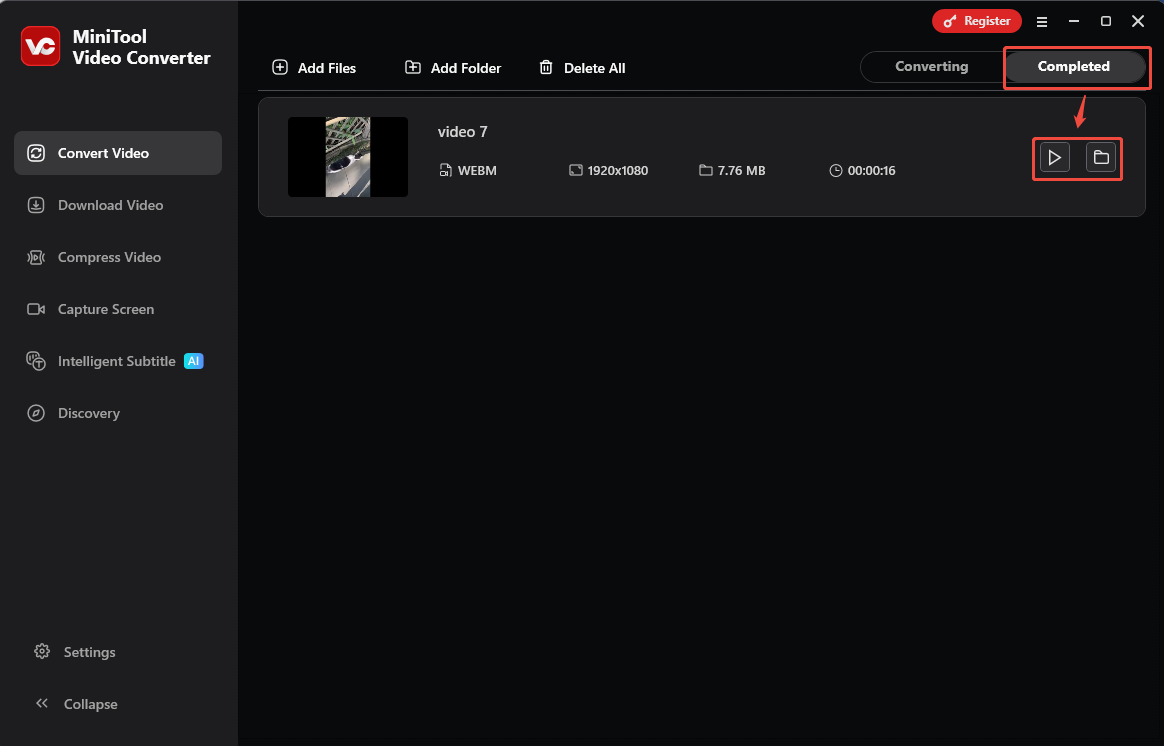This screenshot has width=1164, height=746.
Task: Click the Register button
Action: 976,20
